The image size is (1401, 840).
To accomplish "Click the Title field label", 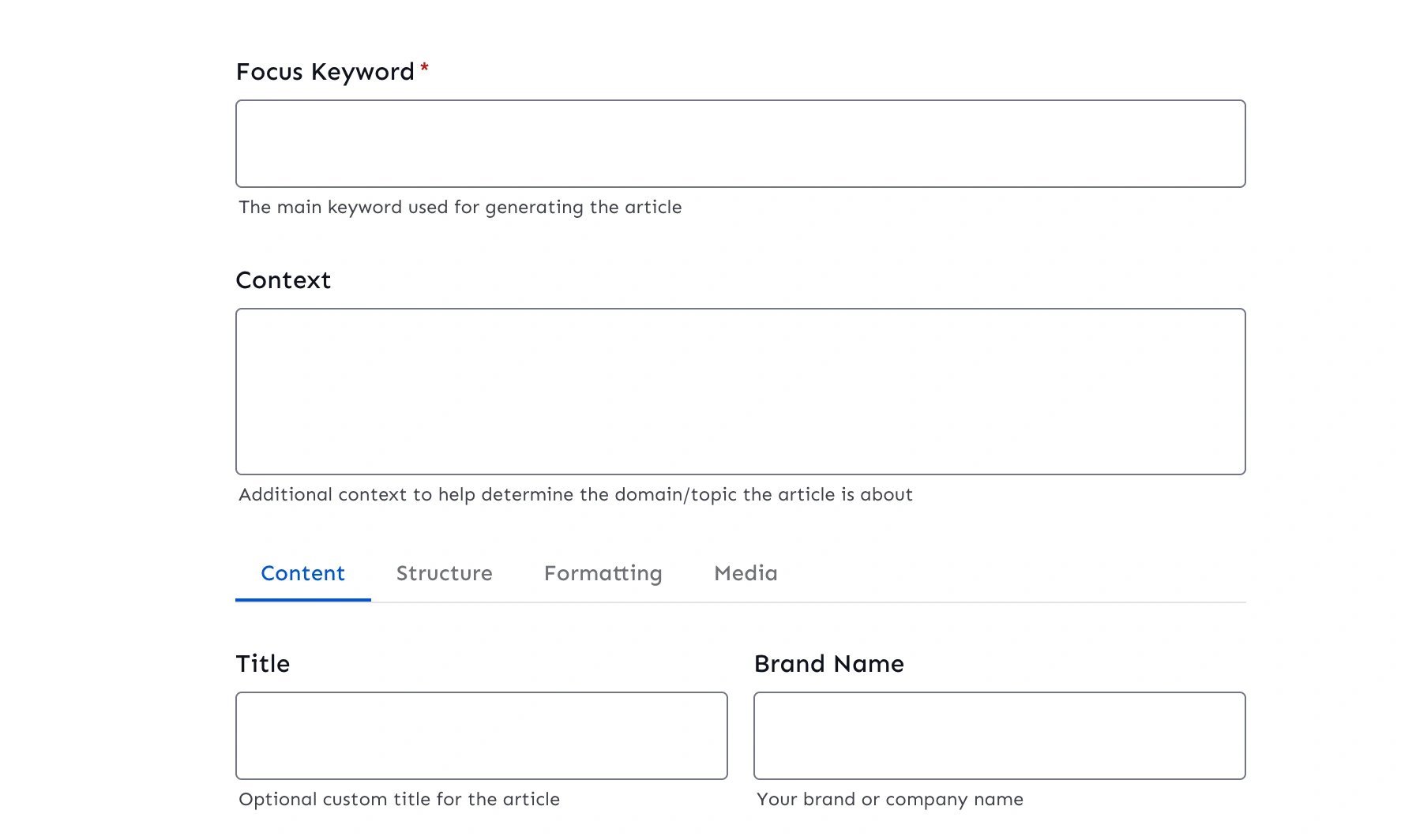I will pyautogui.click(x=262, y=664).
